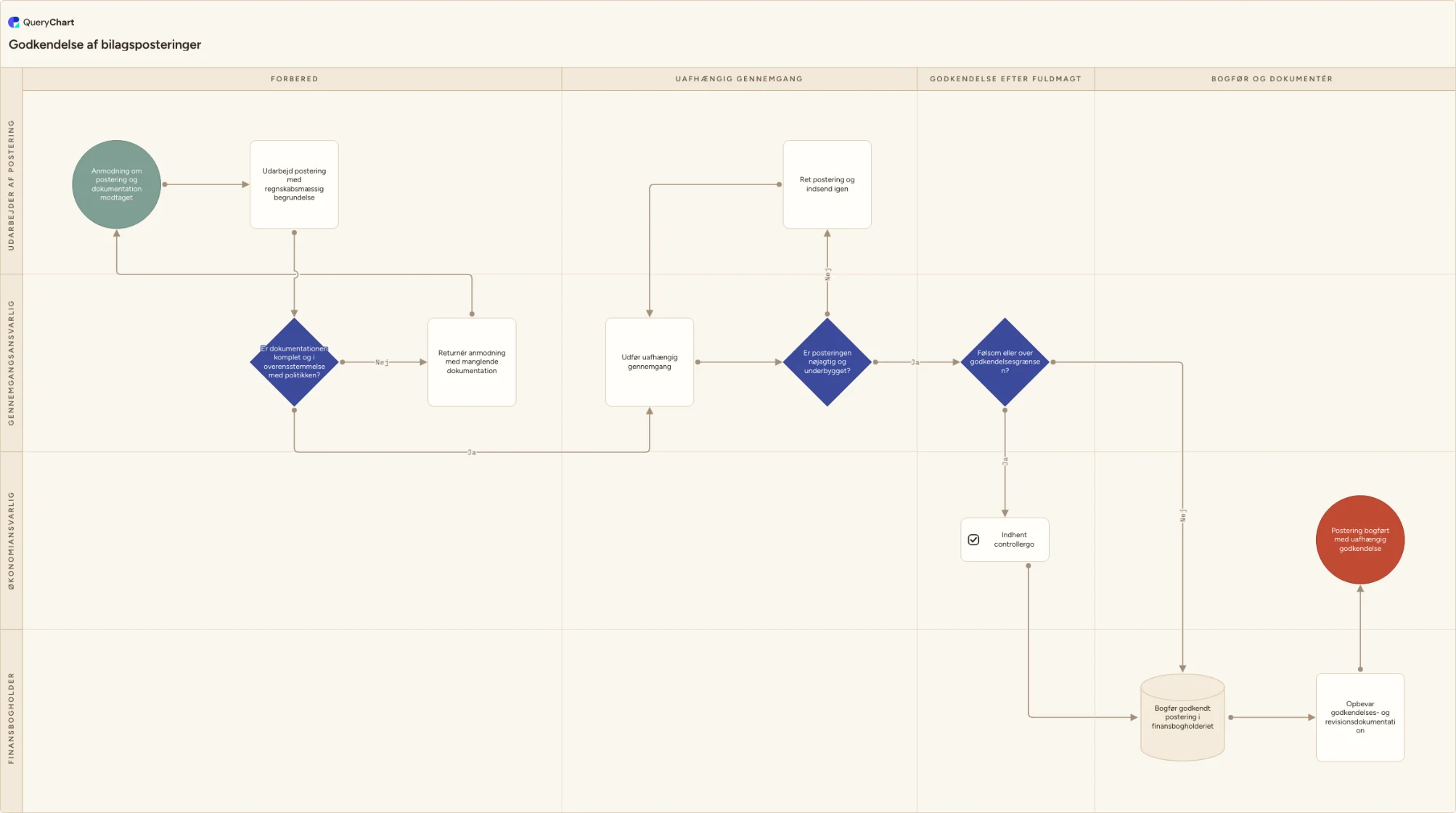
Task: Click the Udarbejd postering task box
Action: (x=294, y=184)
